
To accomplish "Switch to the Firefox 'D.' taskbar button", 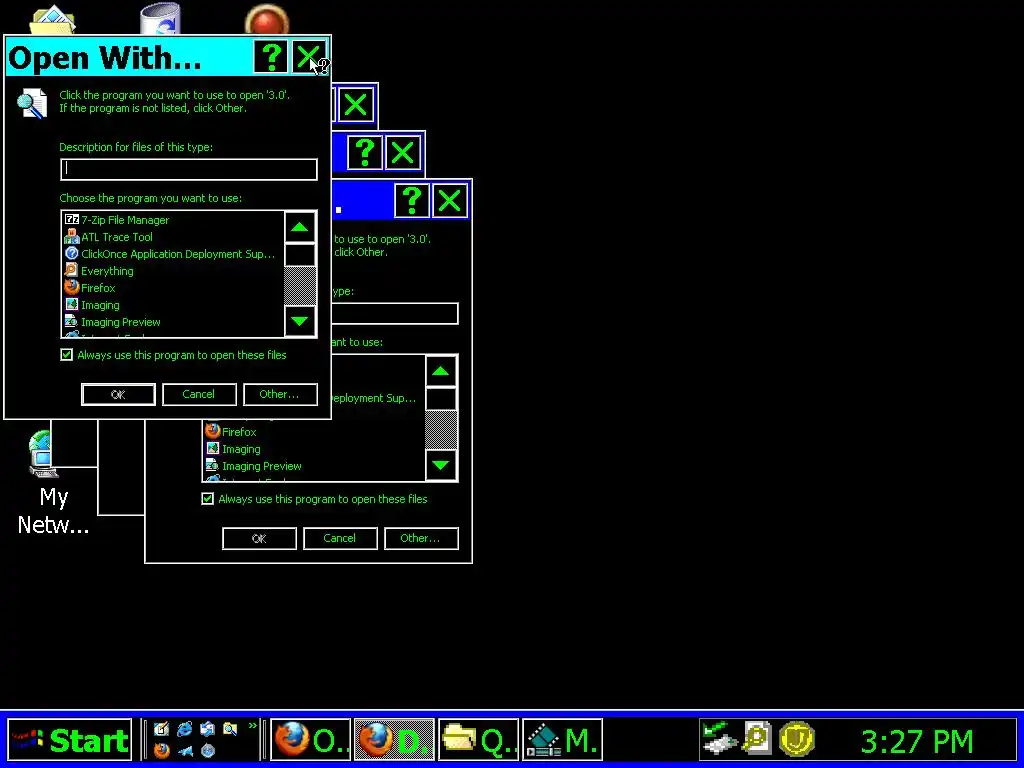I will click(394, 740).
